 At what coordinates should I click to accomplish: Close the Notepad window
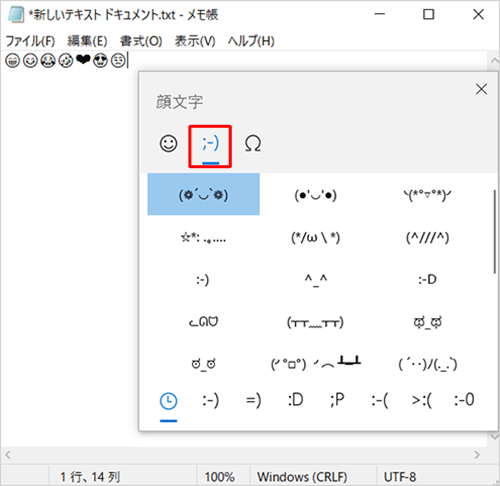478,14
